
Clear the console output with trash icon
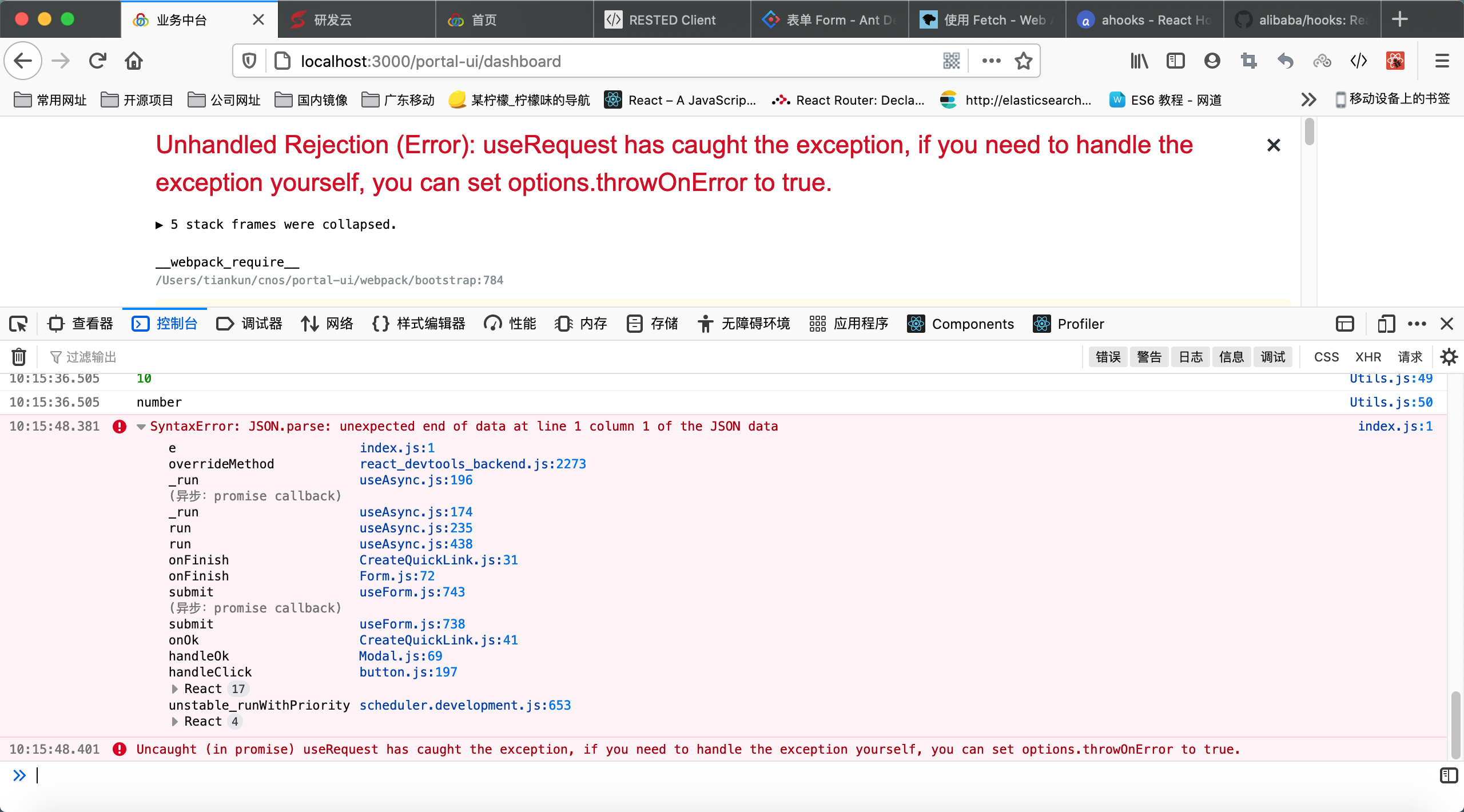[x=18, y=356]
